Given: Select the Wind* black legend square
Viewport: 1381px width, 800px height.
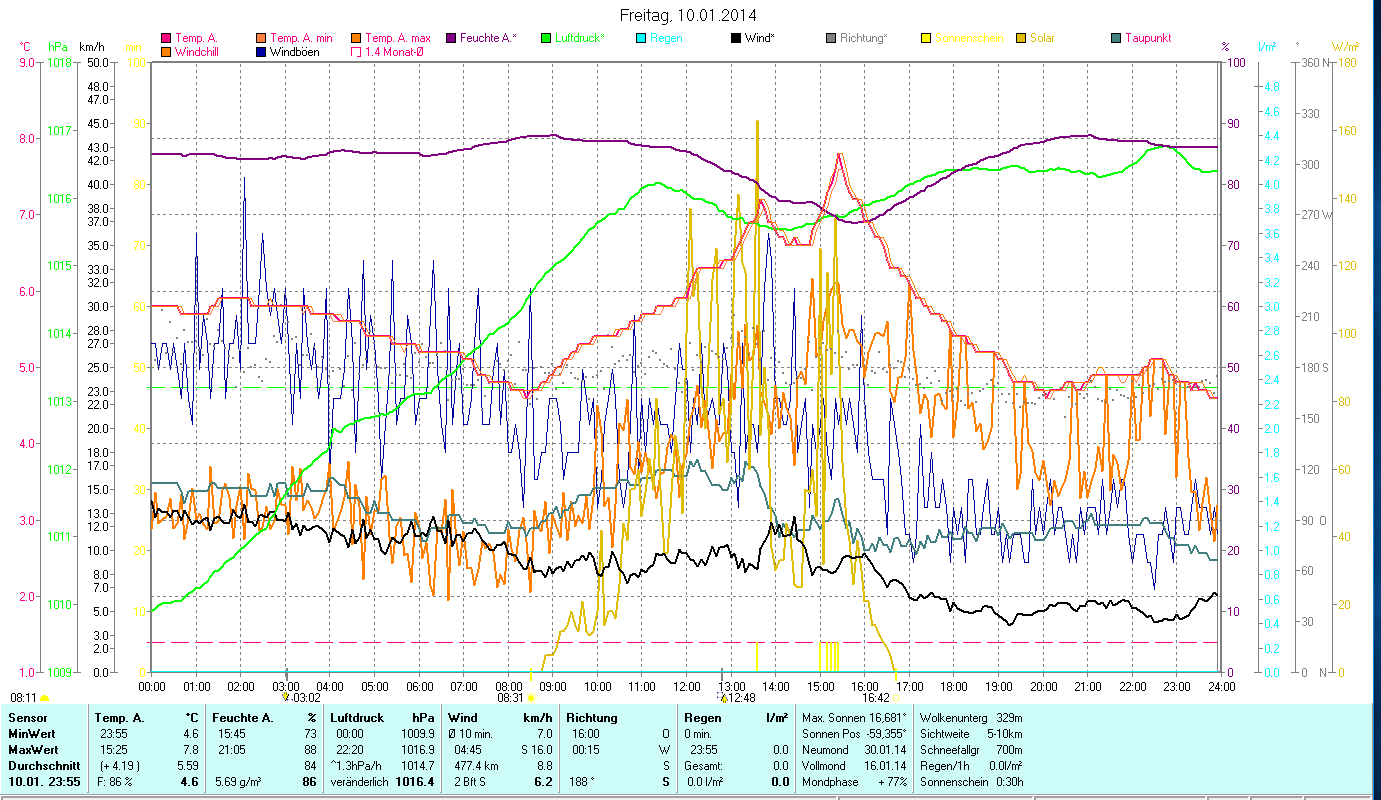Looking at the screenshot, I should coord(736,38).
